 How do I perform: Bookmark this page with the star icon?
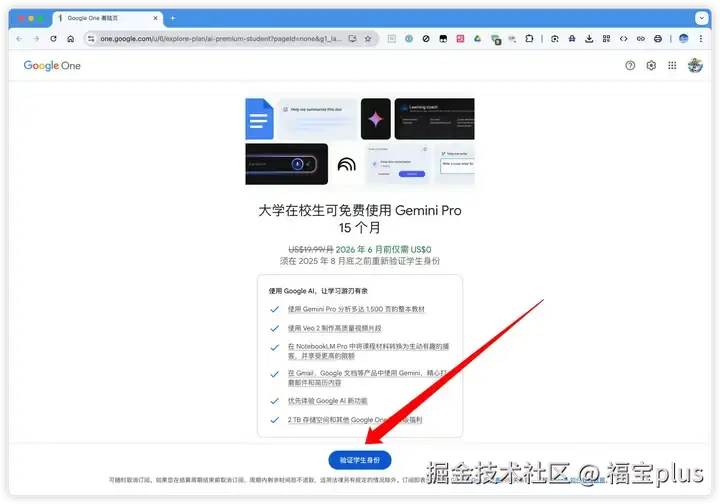tap(368, 39)
